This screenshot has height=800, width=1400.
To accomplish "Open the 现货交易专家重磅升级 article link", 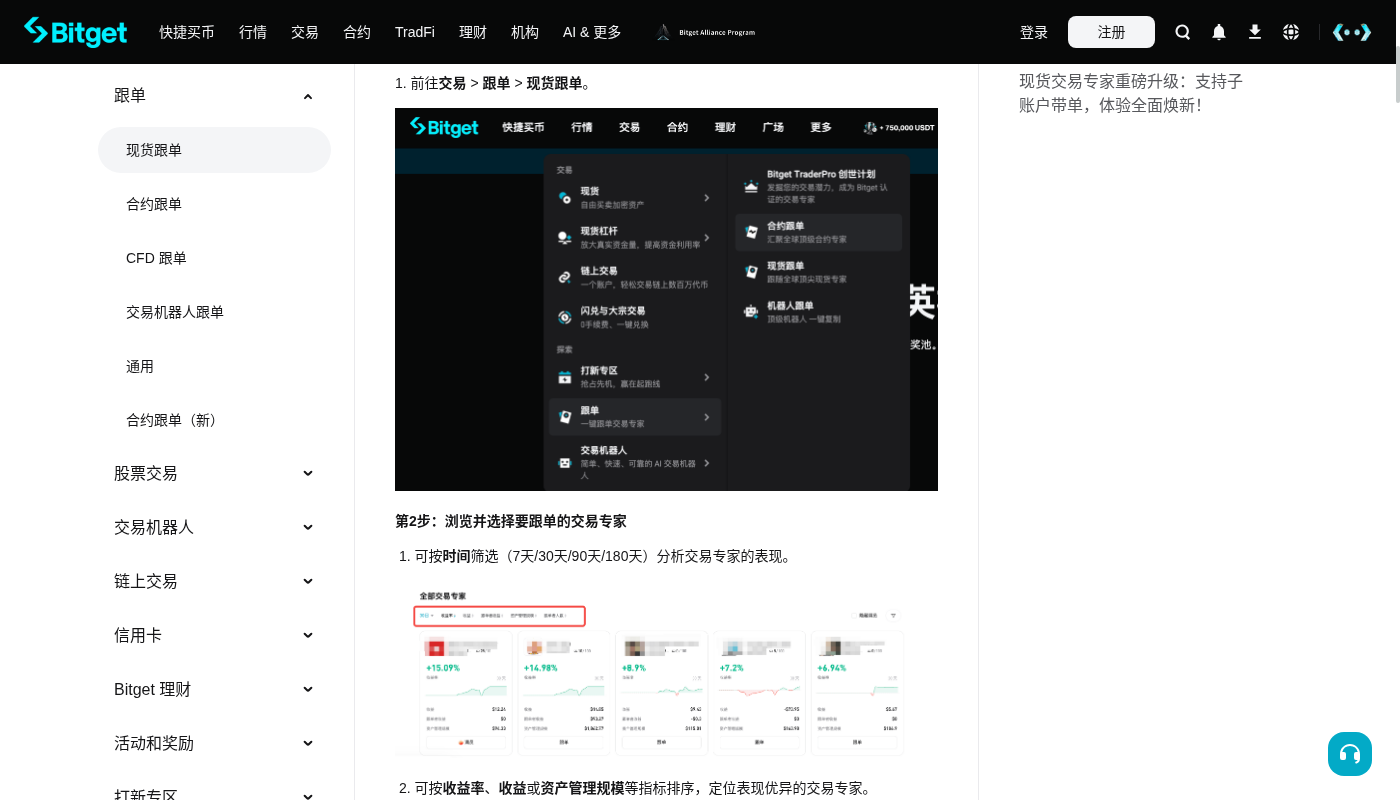I will pos(1131,93).
